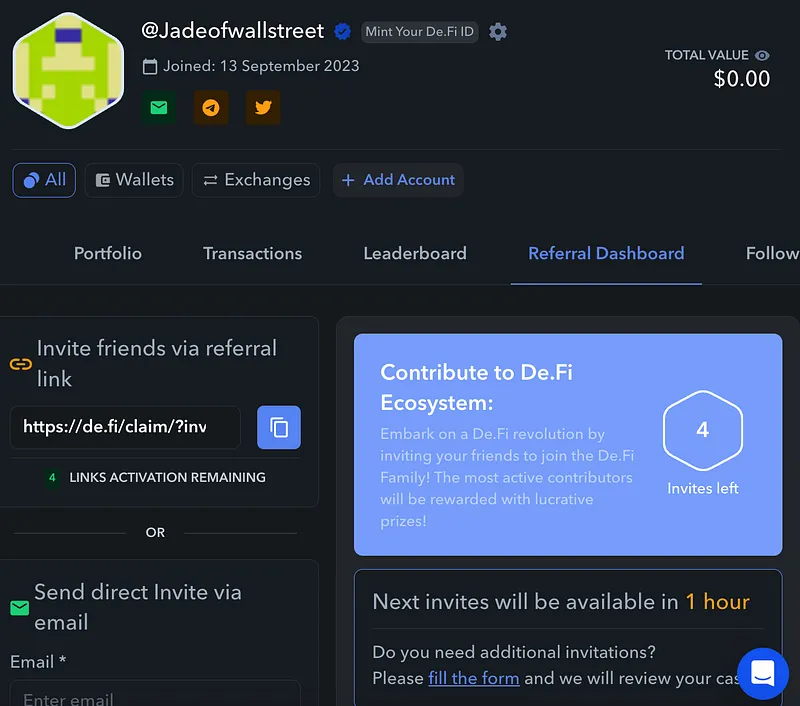Image resolution: width=800 pixels, height=706 pixels.
Task: Open the chat support bubble
Action: pos(763,673)
